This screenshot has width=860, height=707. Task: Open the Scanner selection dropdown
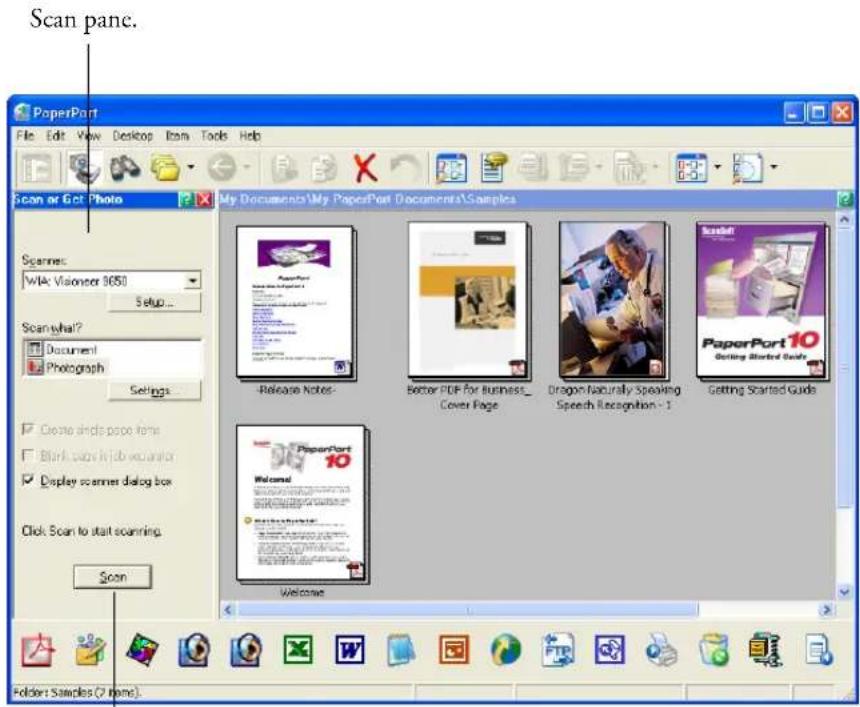coord(192,281)
